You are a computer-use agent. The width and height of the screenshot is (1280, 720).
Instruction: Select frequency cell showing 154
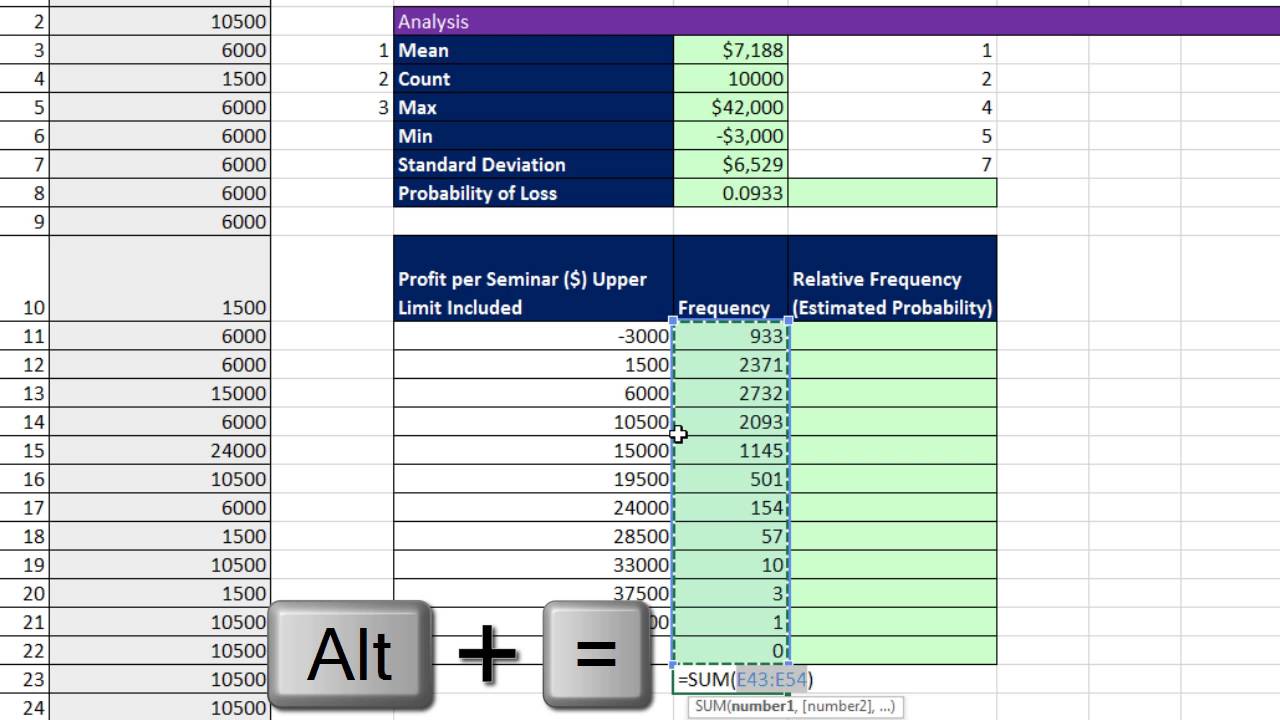pos(731,508)
